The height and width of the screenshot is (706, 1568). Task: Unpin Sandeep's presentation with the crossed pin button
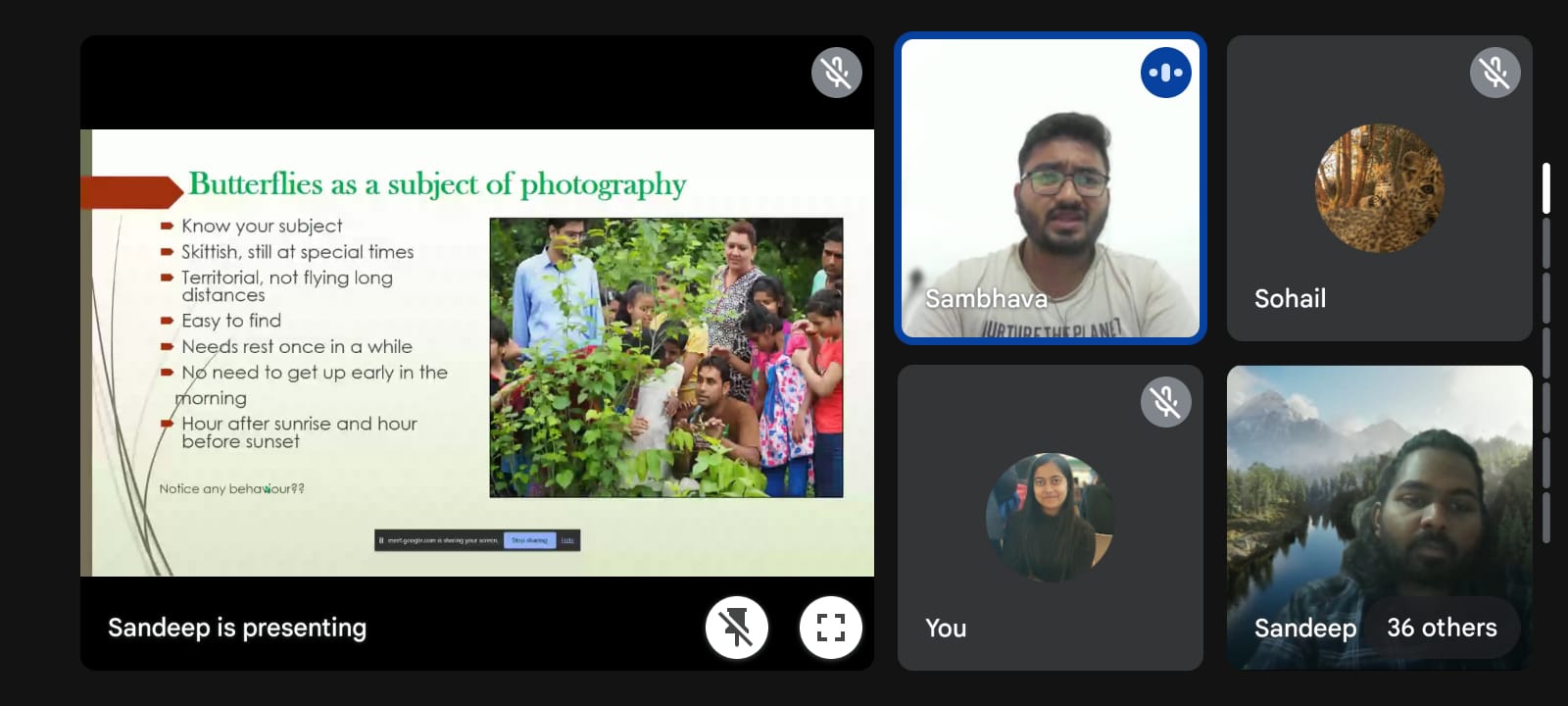coord(736,628)
